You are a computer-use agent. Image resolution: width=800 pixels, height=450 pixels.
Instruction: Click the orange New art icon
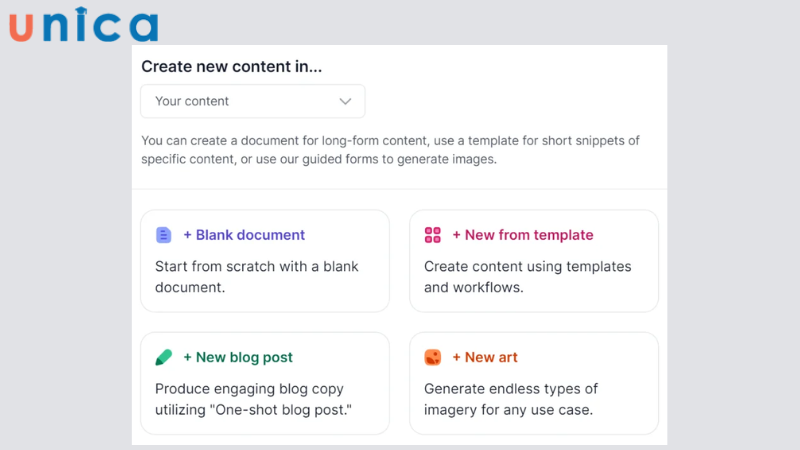tap(433, 357)
